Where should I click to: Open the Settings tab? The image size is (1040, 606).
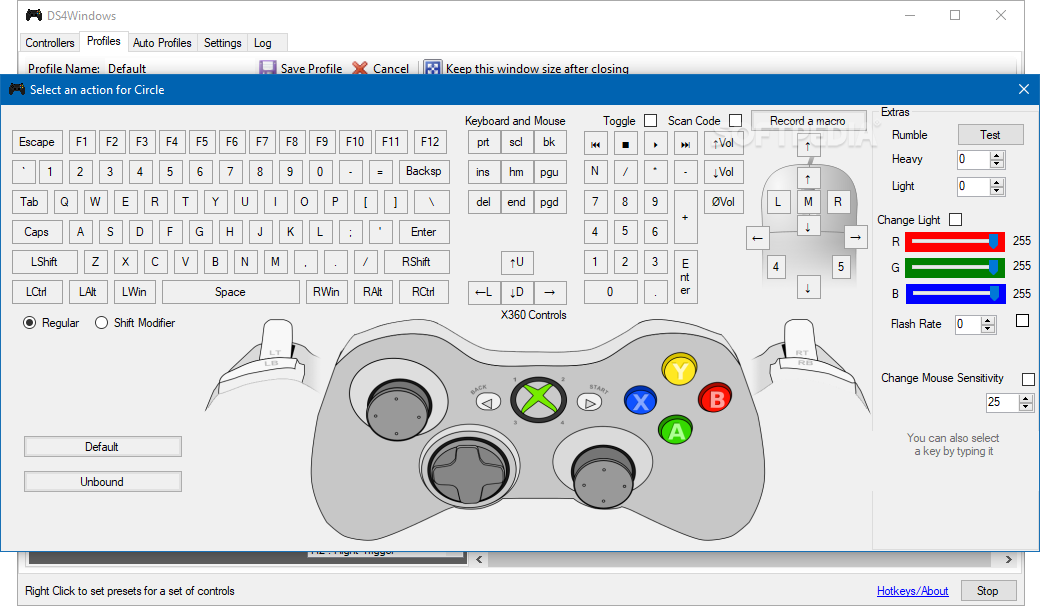[x=222, y=42]
